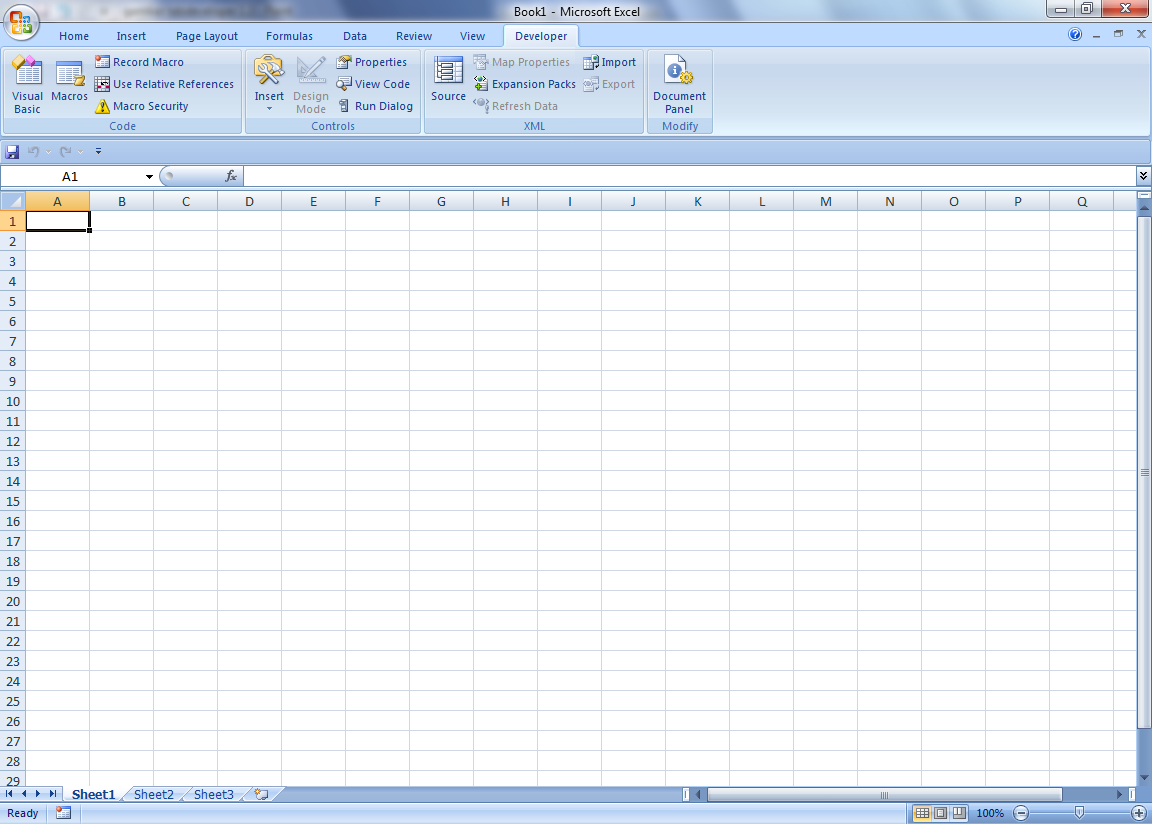
Task: Open the Insert controls dropdown
Action: (269, 84)
